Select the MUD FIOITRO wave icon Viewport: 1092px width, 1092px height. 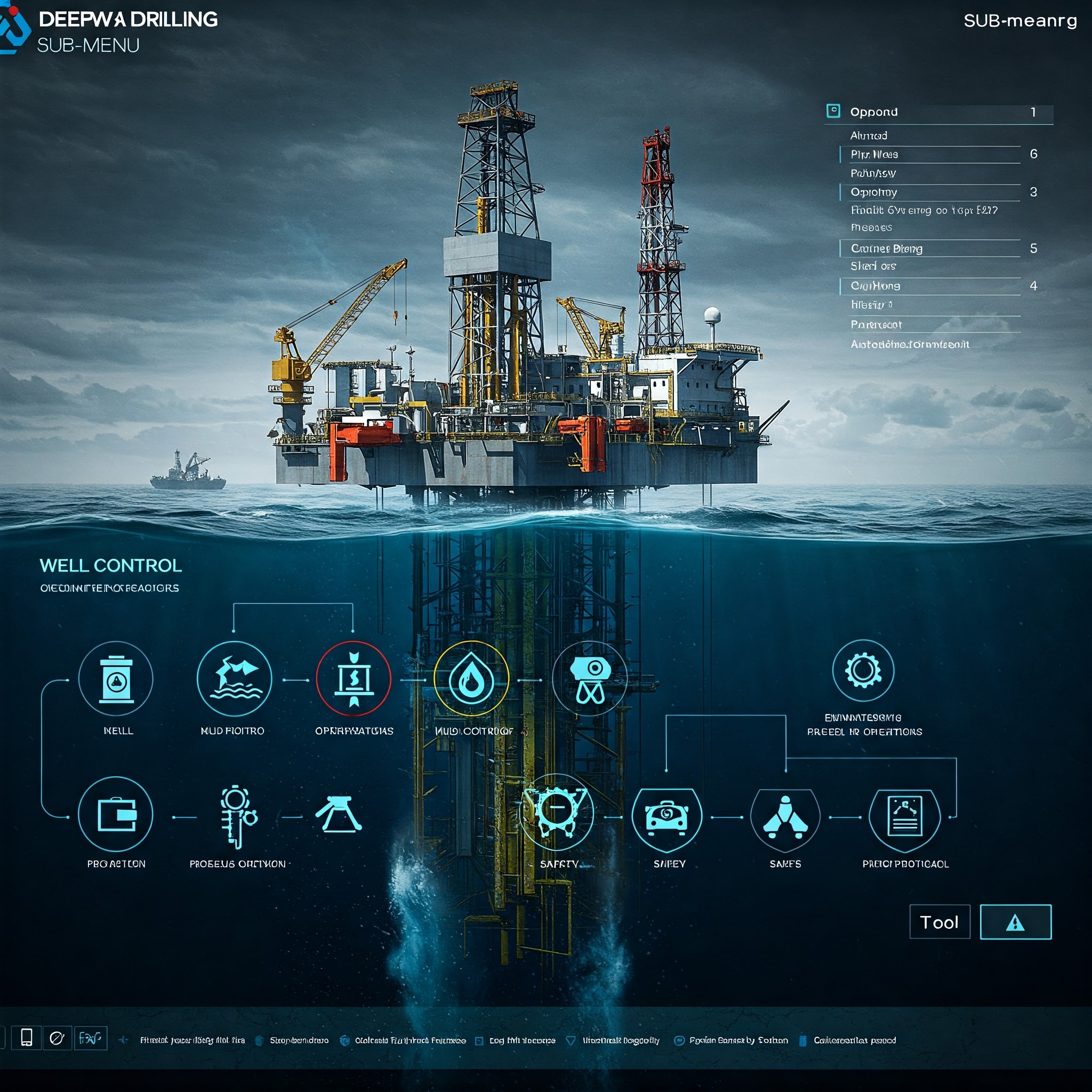click(235, 679)
